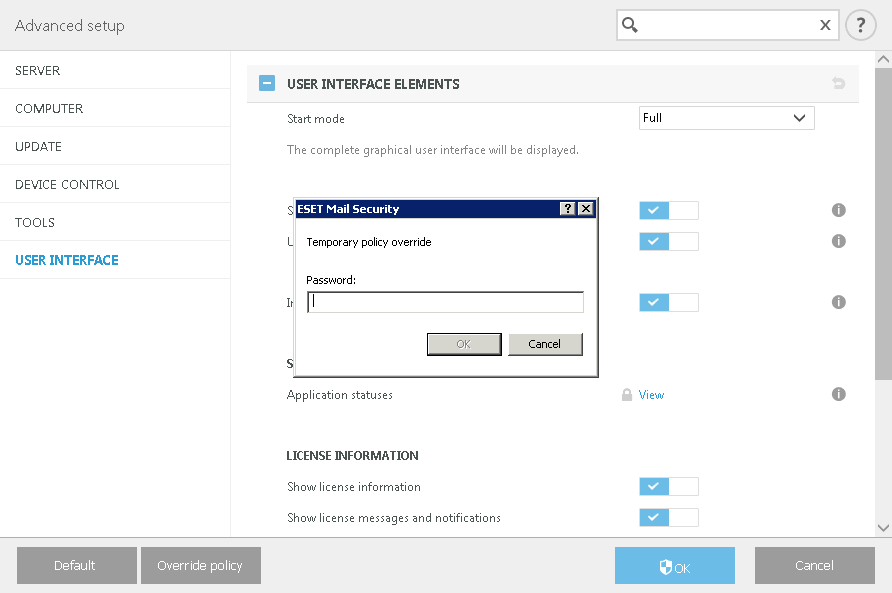
Task: Click the View link for Application statuses
Action: point(651,395)
